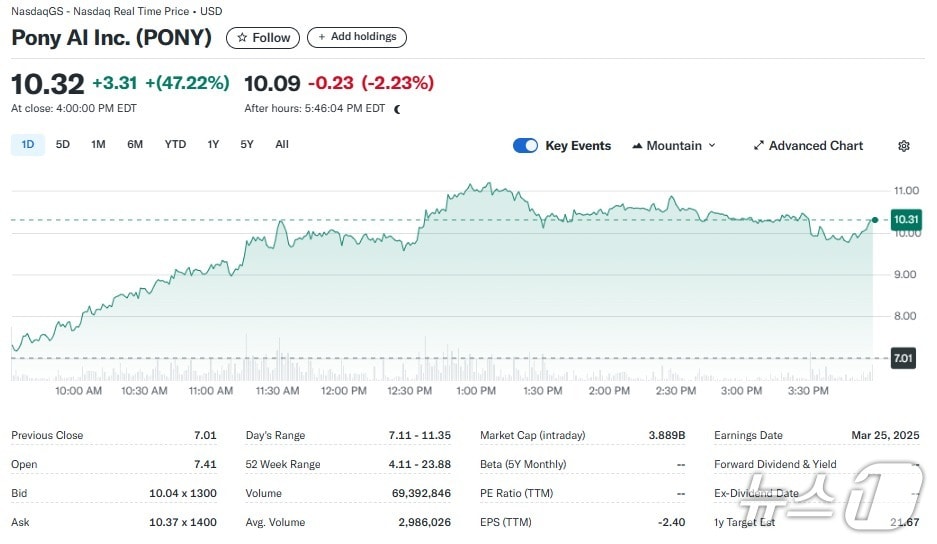Select the 6M range tab
The height and width of the screenshot is (544, 937).
click(135, 145)
